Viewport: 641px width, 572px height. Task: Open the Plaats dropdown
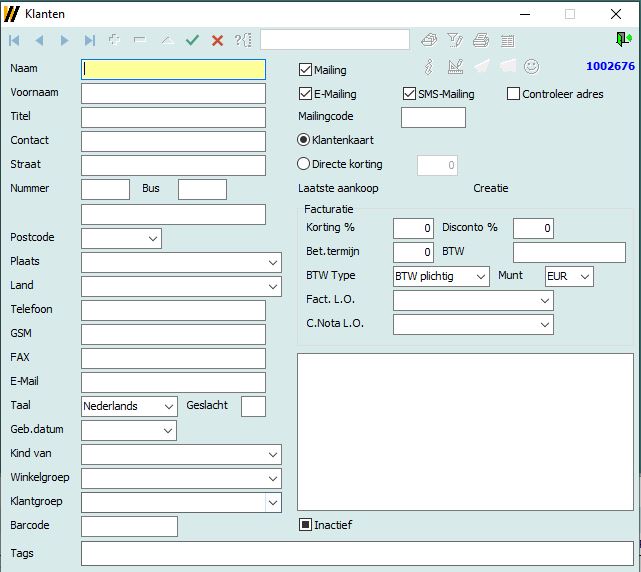[273, 263]
